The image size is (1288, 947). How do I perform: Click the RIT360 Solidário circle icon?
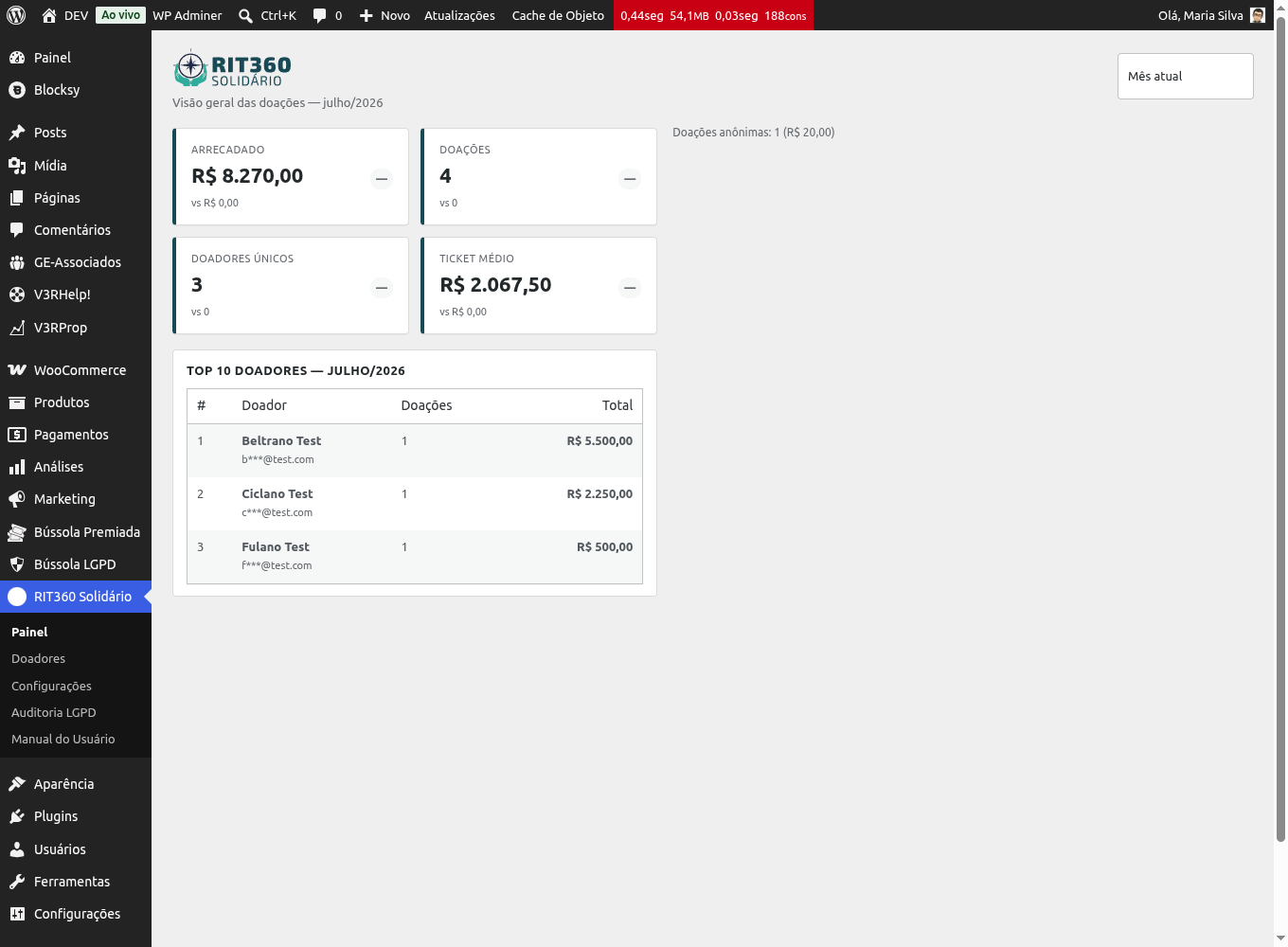[x=17, y=597]
